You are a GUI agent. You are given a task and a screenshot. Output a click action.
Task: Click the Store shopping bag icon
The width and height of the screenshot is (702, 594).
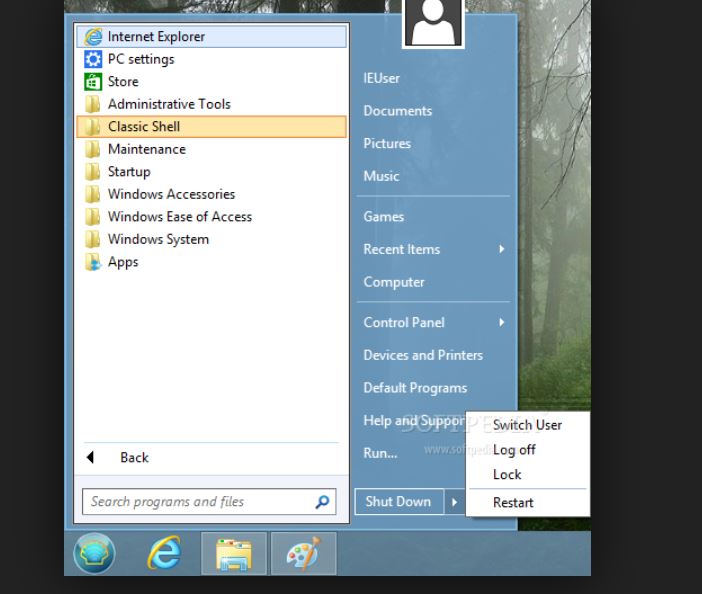pos(93,82)
